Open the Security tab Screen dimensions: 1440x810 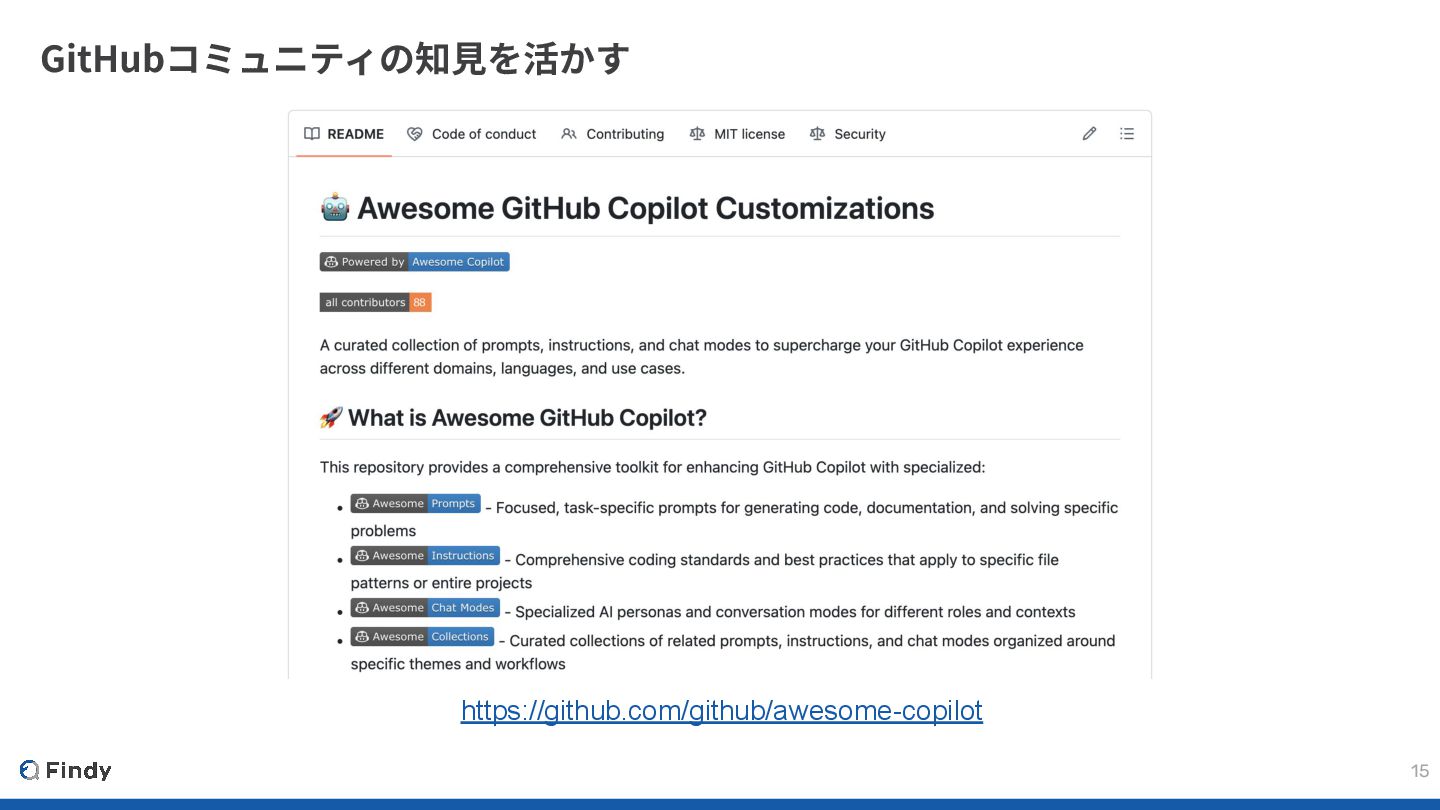(x=847, y=134)
